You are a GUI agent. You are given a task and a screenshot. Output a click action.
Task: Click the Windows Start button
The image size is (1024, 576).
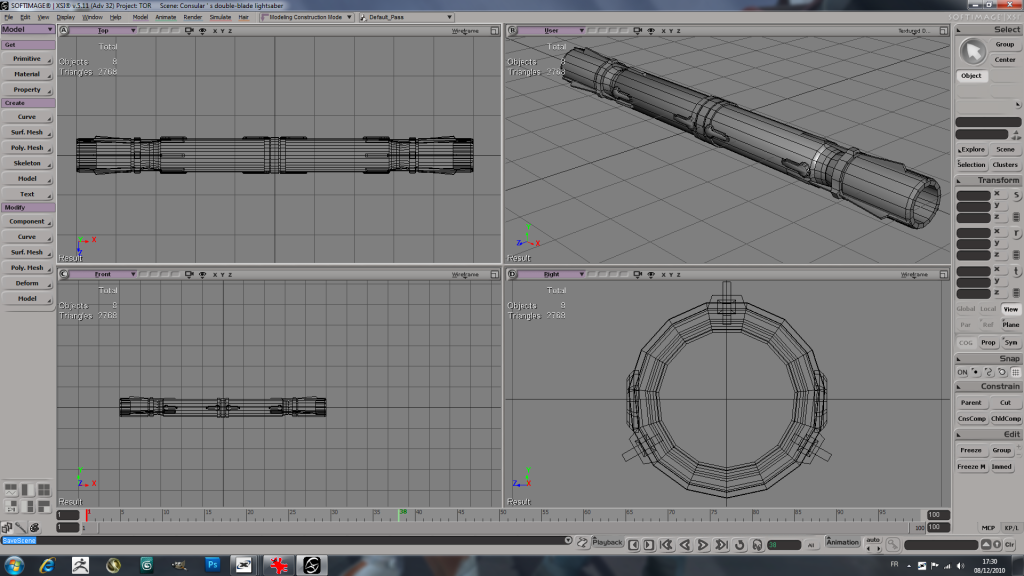[x=14, y=565]
